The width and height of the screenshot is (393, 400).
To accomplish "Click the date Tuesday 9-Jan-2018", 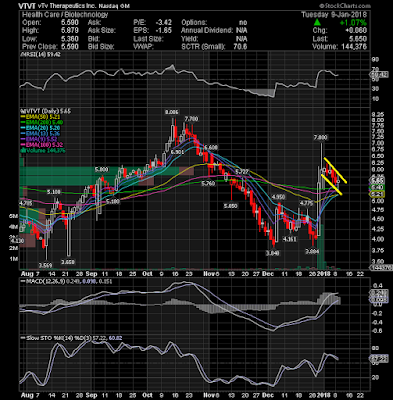I will point(334,15).
